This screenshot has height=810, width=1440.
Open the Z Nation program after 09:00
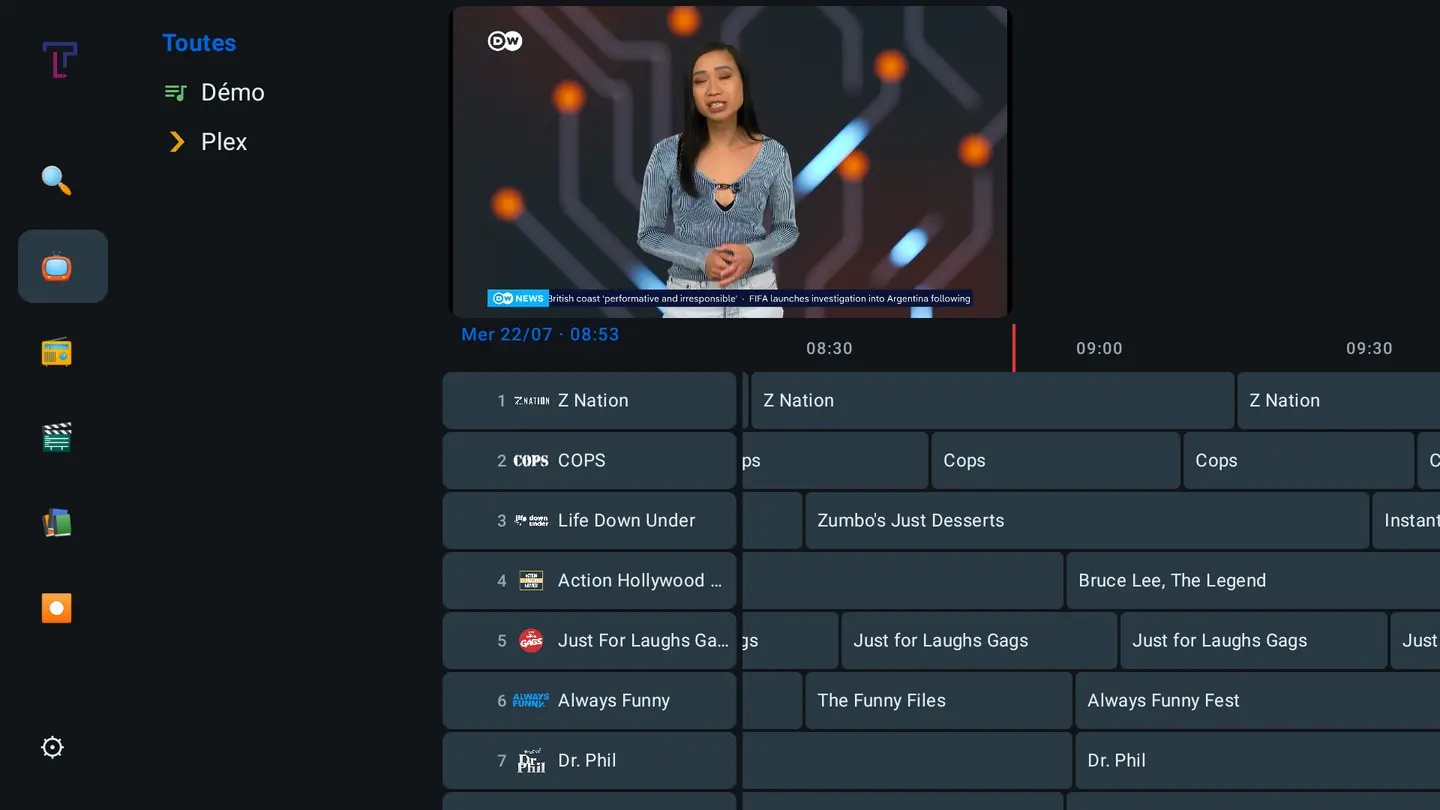pyautogui.click(x=1338, y=400)
